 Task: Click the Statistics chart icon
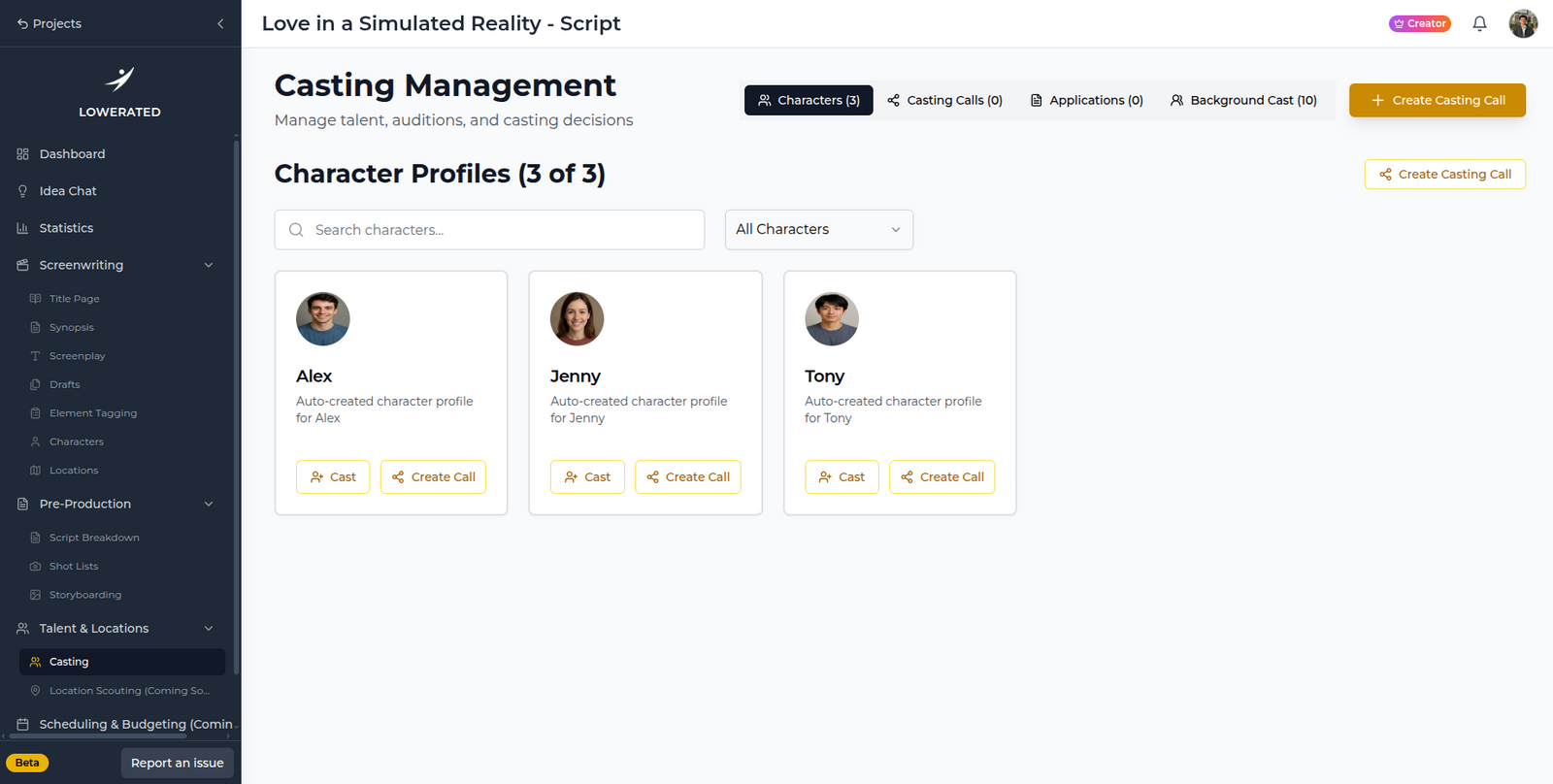click(22, 228)
